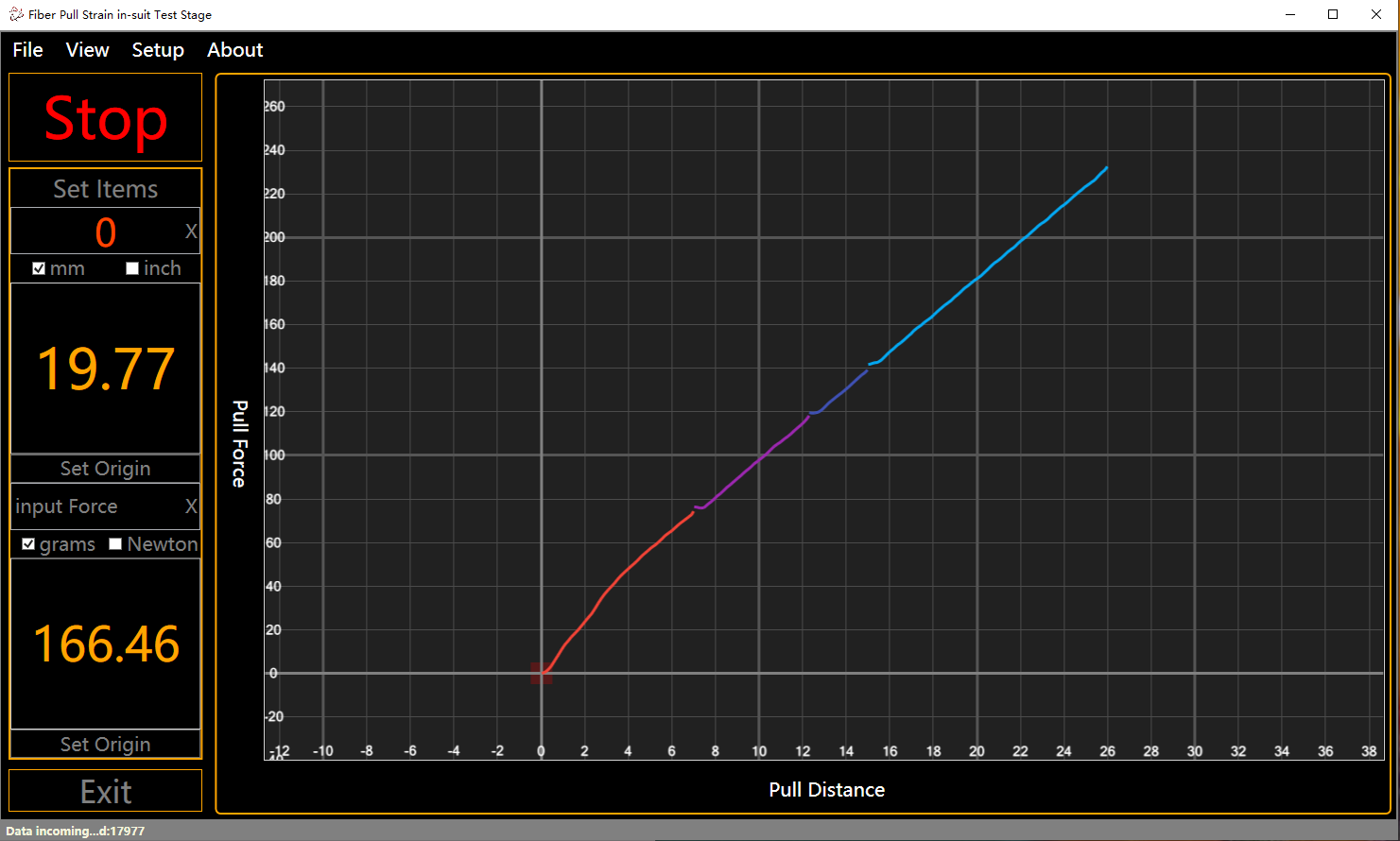Click the red origin marker on the chart
This screenshot has height=841, width=1400.
(541, 673)
